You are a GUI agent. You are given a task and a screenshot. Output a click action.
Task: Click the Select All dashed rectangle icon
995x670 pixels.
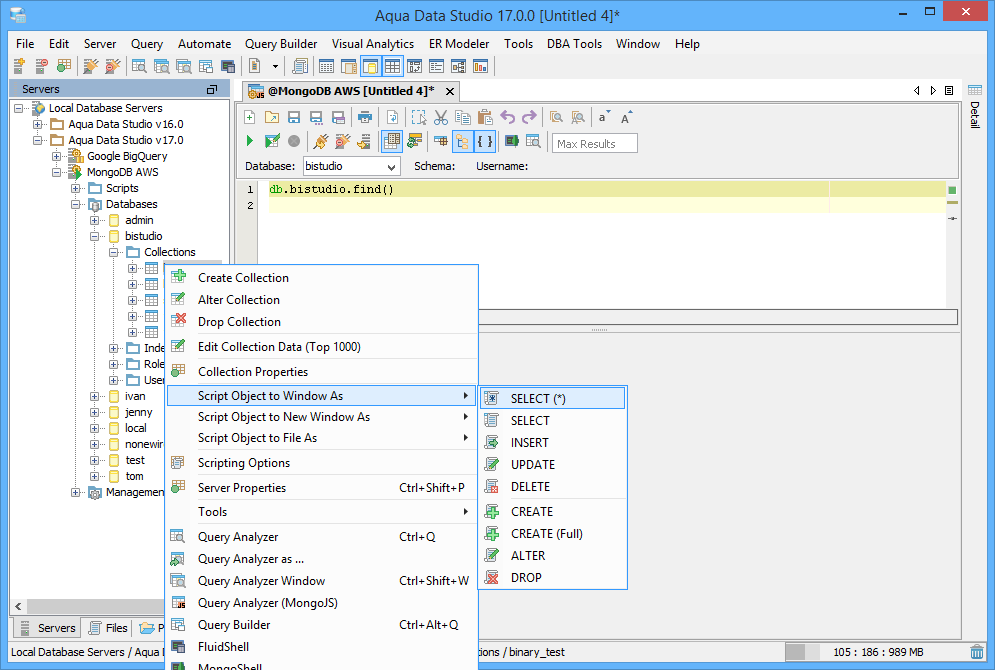(x=419, y=117)
